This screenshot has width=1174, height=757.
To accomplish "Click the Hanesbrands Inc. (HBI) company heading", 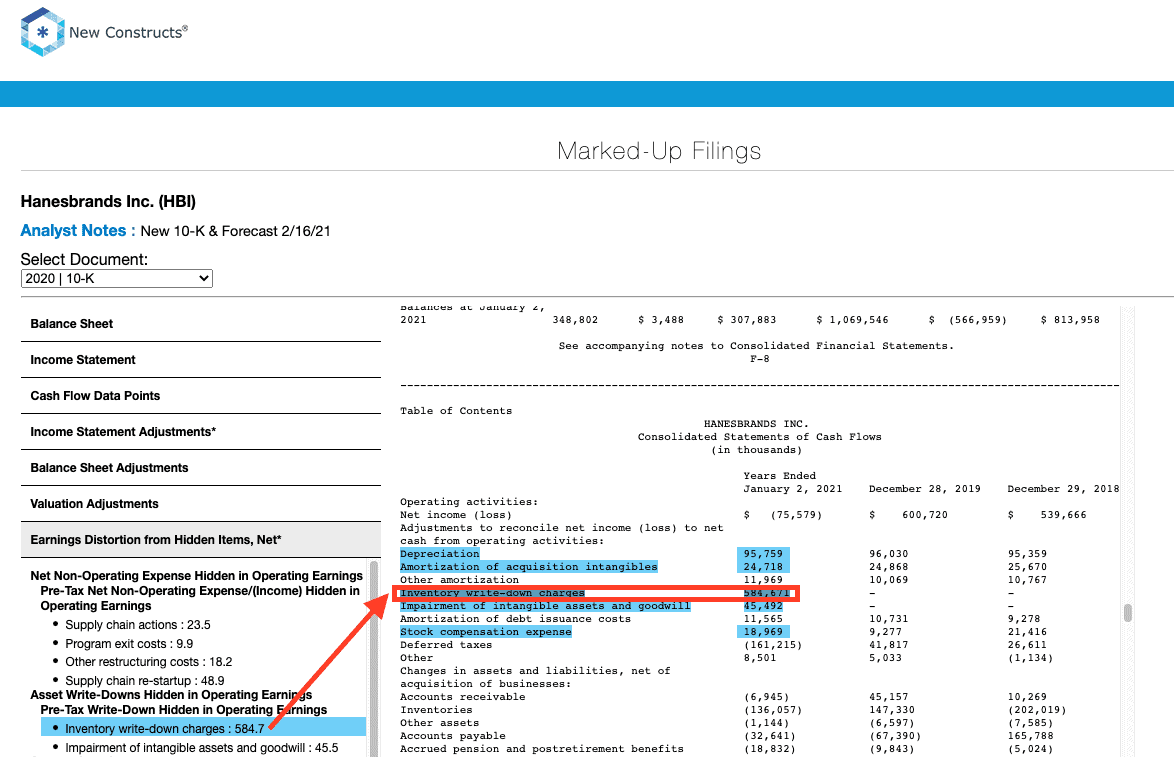I will pos(108,201).
